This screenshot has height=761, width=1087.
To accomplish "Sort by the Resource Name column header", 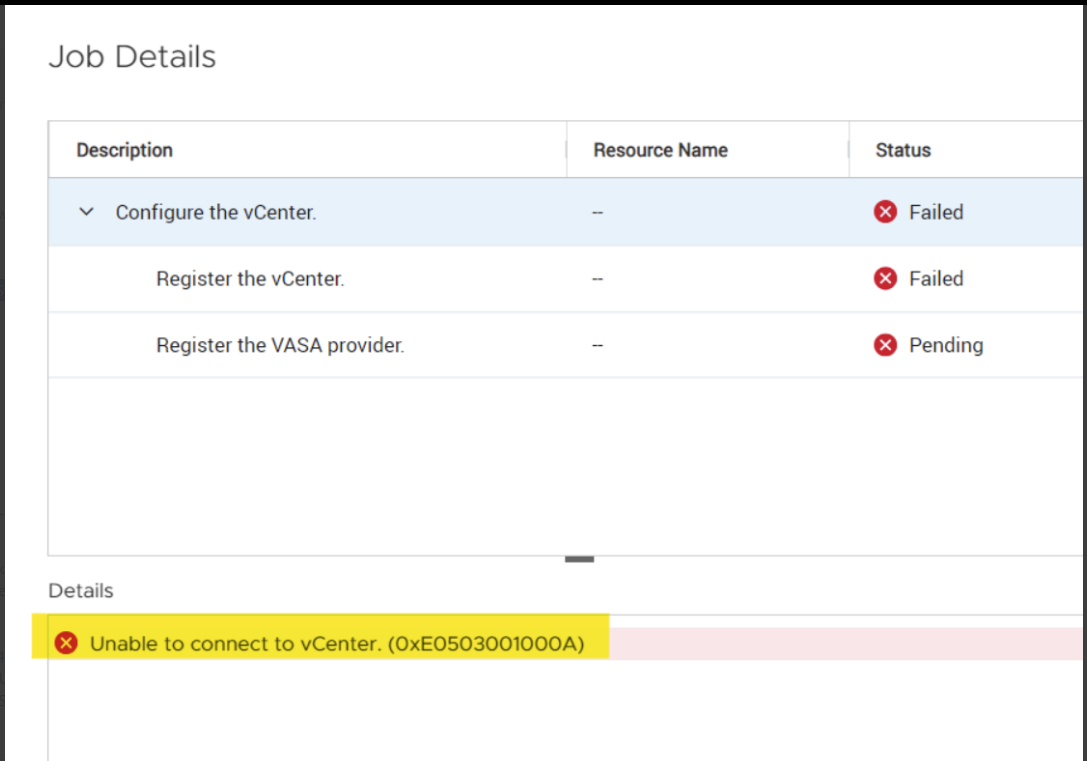I will tap(660, 150).
